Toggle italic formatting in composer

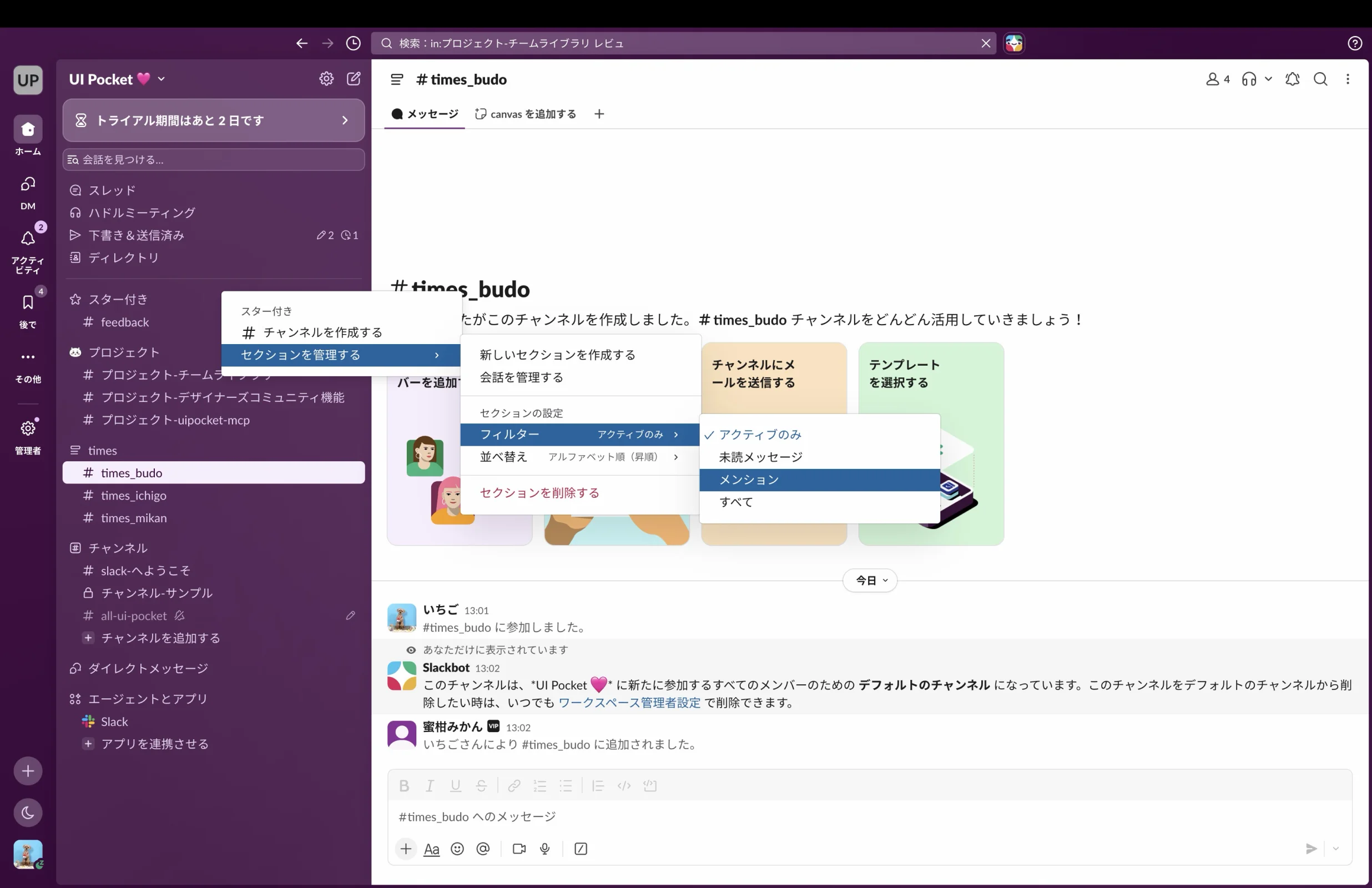click(x=430, y=785)
